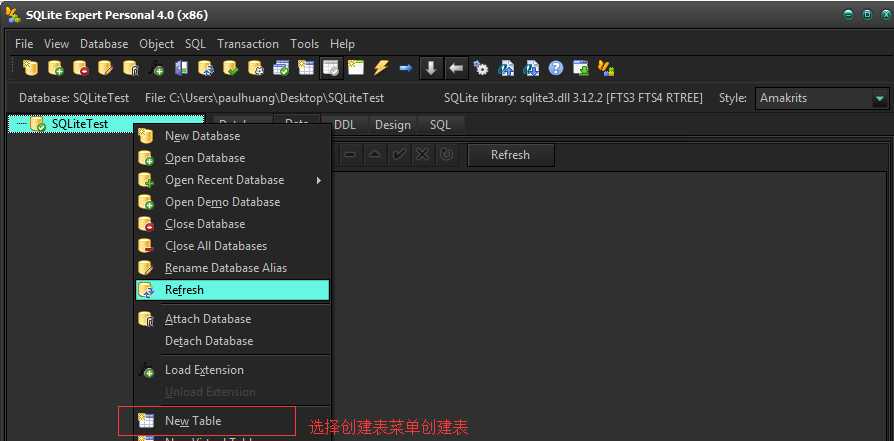Open the Object menu
894x441 pixels.
point(157,43)
